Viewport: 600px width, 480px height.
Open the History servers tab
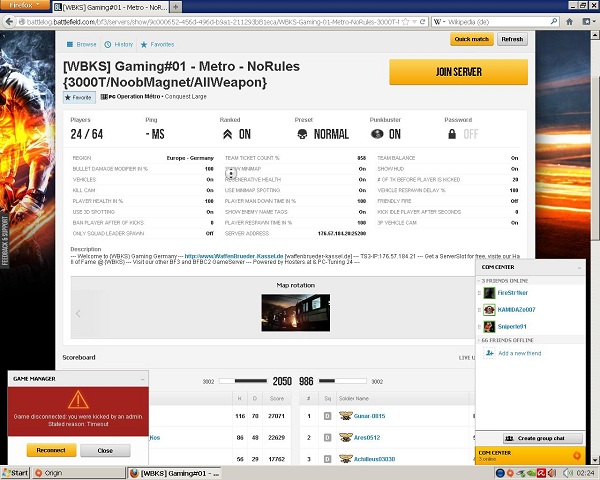coord(119,44)
